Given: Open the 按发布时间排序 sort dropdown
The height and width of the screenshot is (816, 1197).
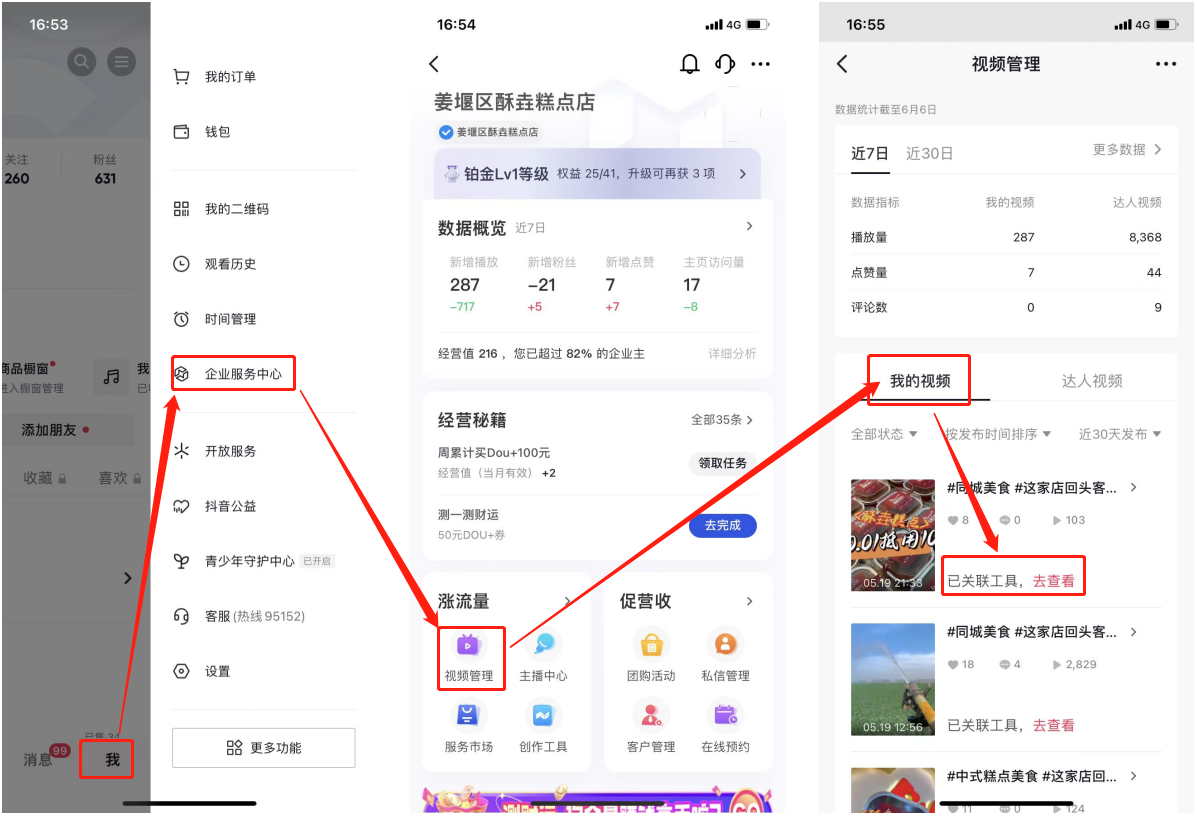Looking at the screenshot, I should [999, 434].
